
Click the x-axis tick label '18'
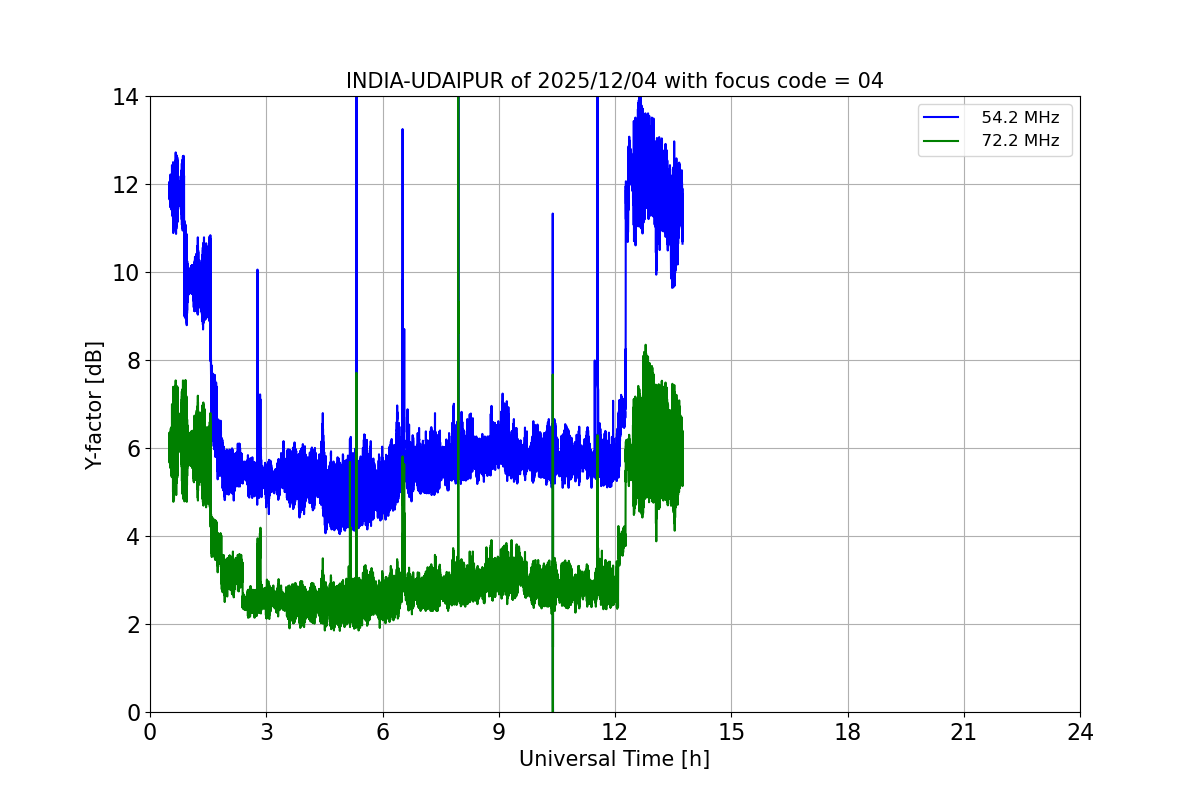click(x=847, y=732)
